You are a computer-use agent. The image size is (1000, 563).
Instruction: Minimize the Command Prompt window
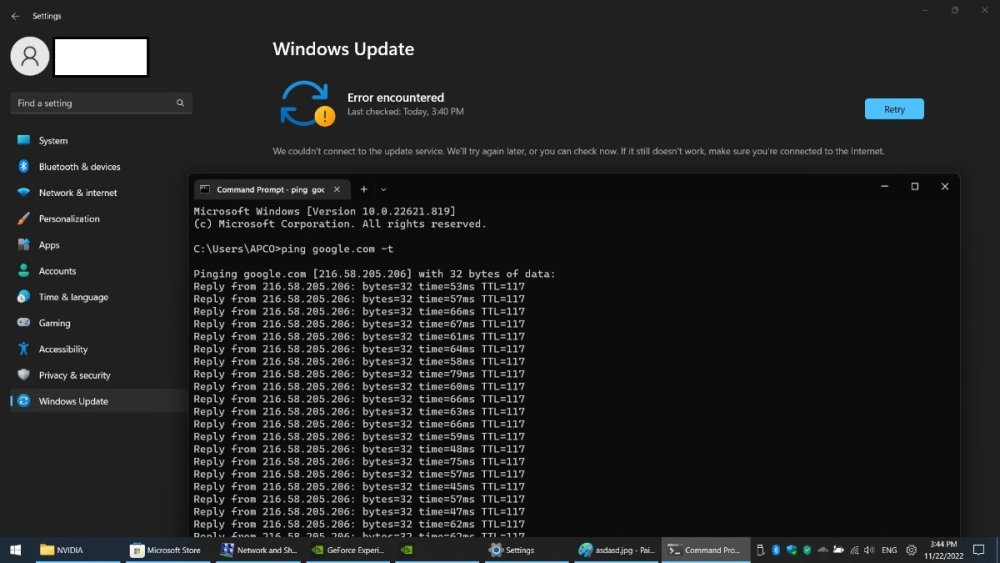click(885, 186)
